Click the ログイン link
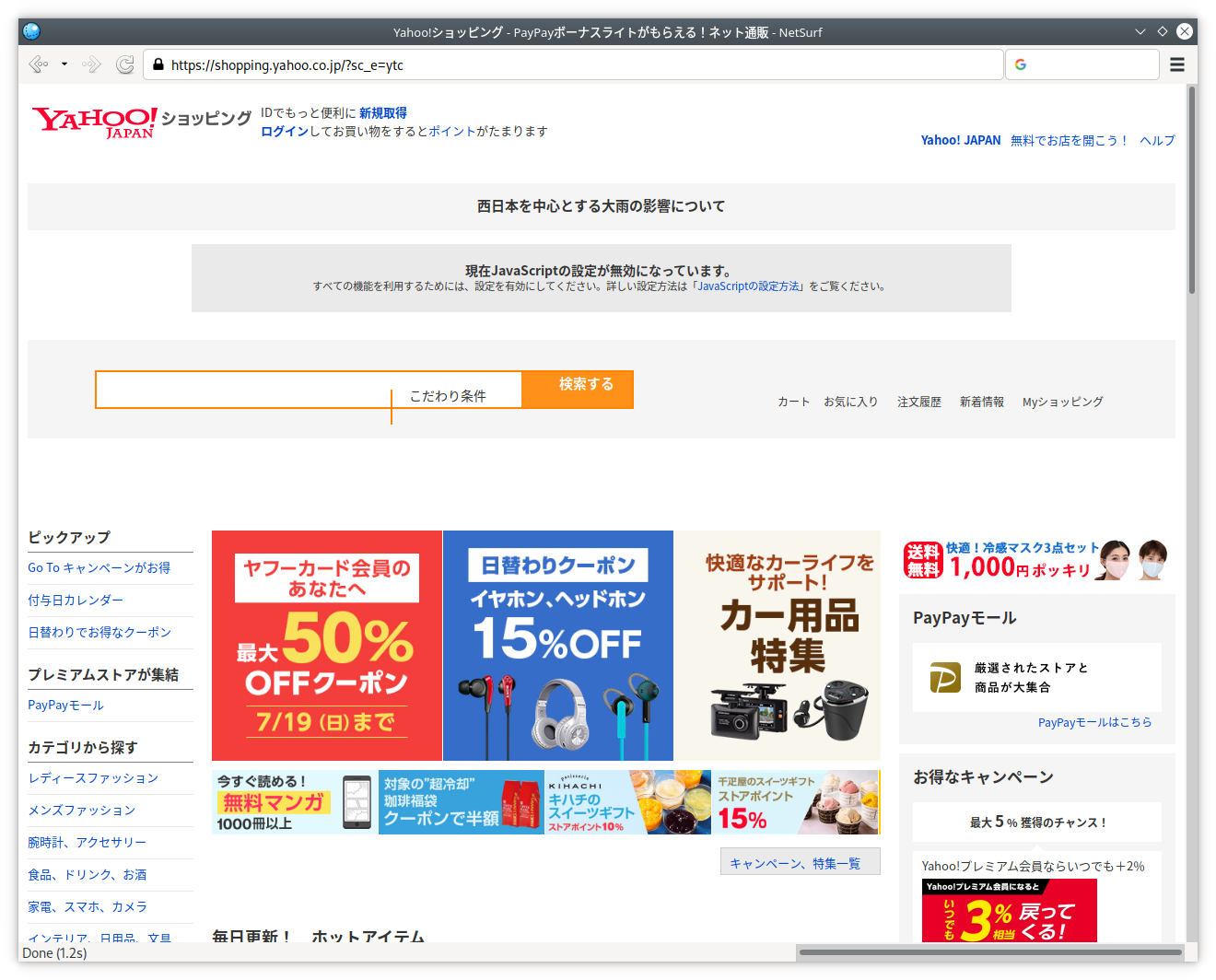Image resolution: width=1216 pixels, height=980 pixels. point(285,132)
